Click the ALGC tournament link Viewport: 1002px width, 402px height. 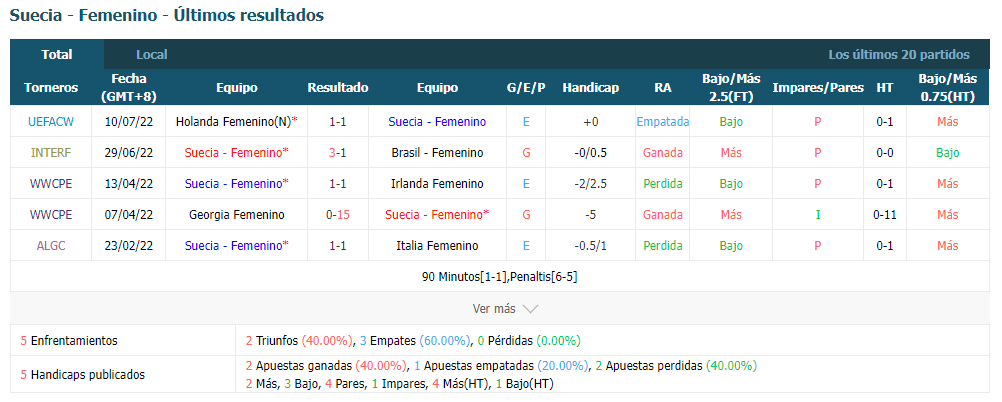tap(50, 245)
